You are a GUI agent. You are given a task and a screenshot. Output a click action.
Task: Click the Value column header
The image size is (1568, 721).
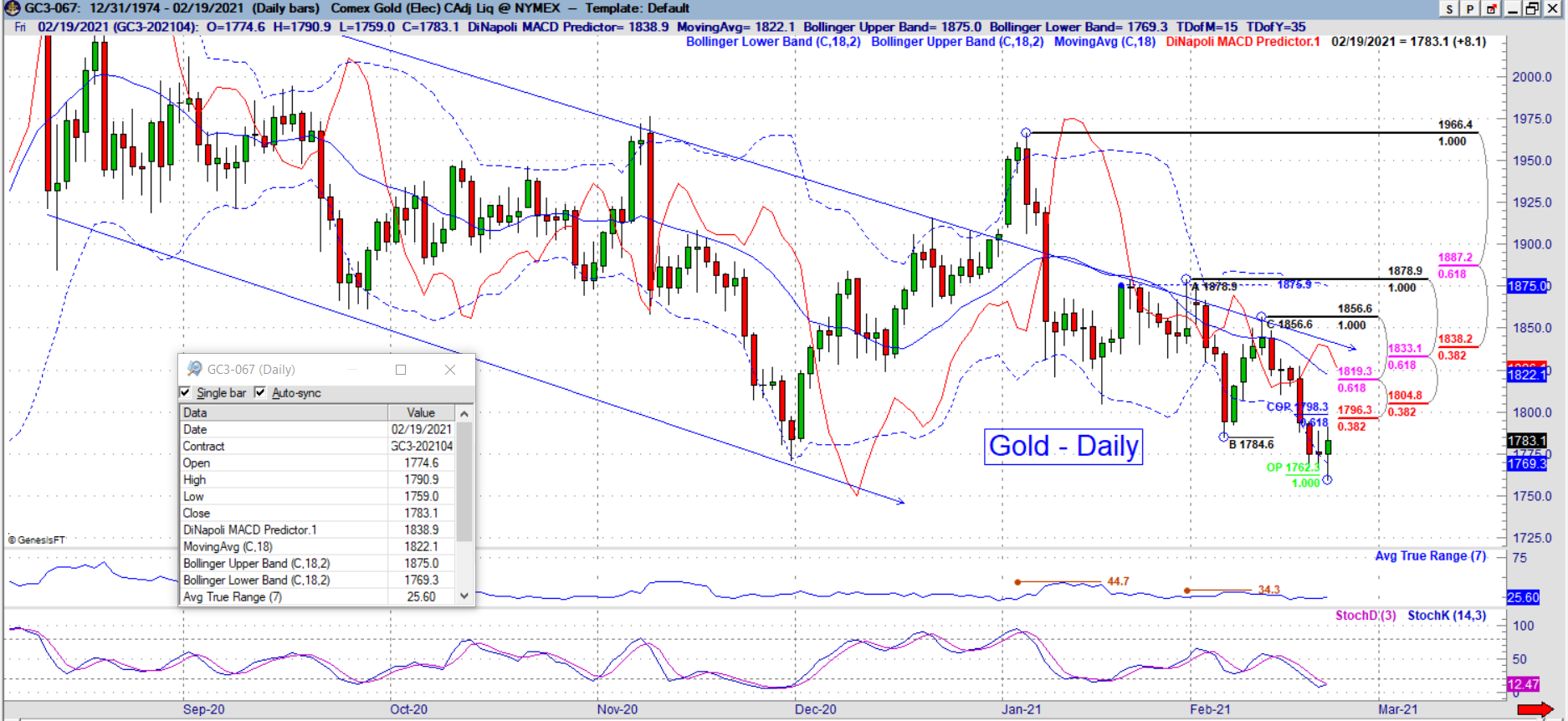point(422,412)
